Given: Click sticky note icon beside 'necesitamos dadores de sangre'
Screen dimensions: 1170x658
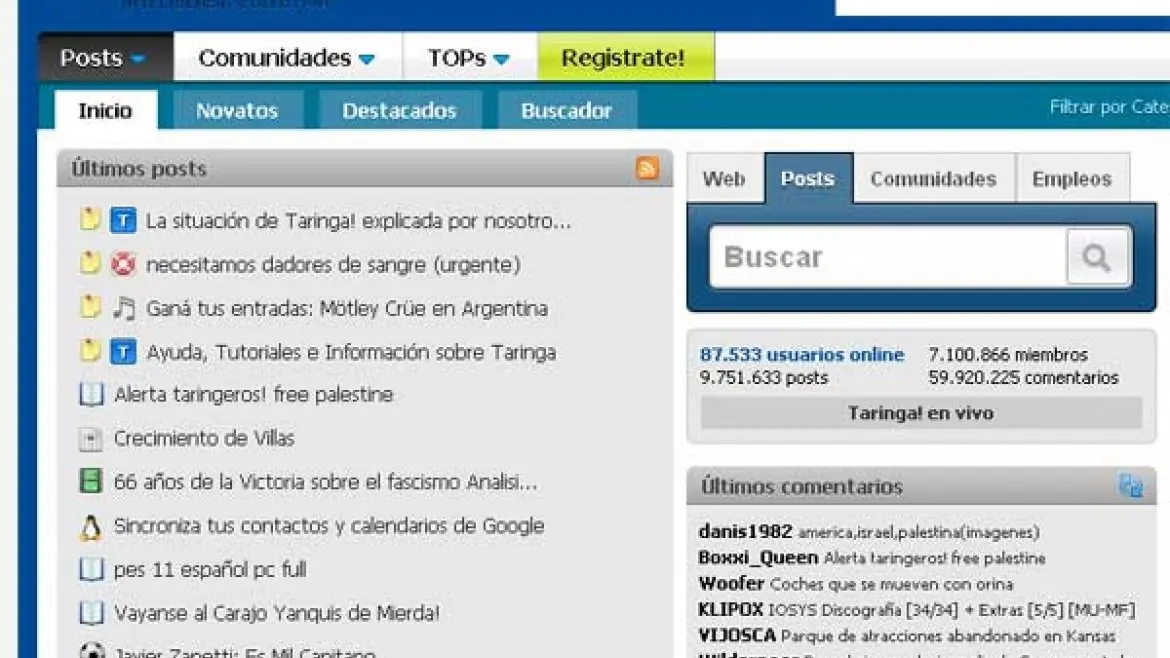Looking at the screenshot, I should pos(90,263).
